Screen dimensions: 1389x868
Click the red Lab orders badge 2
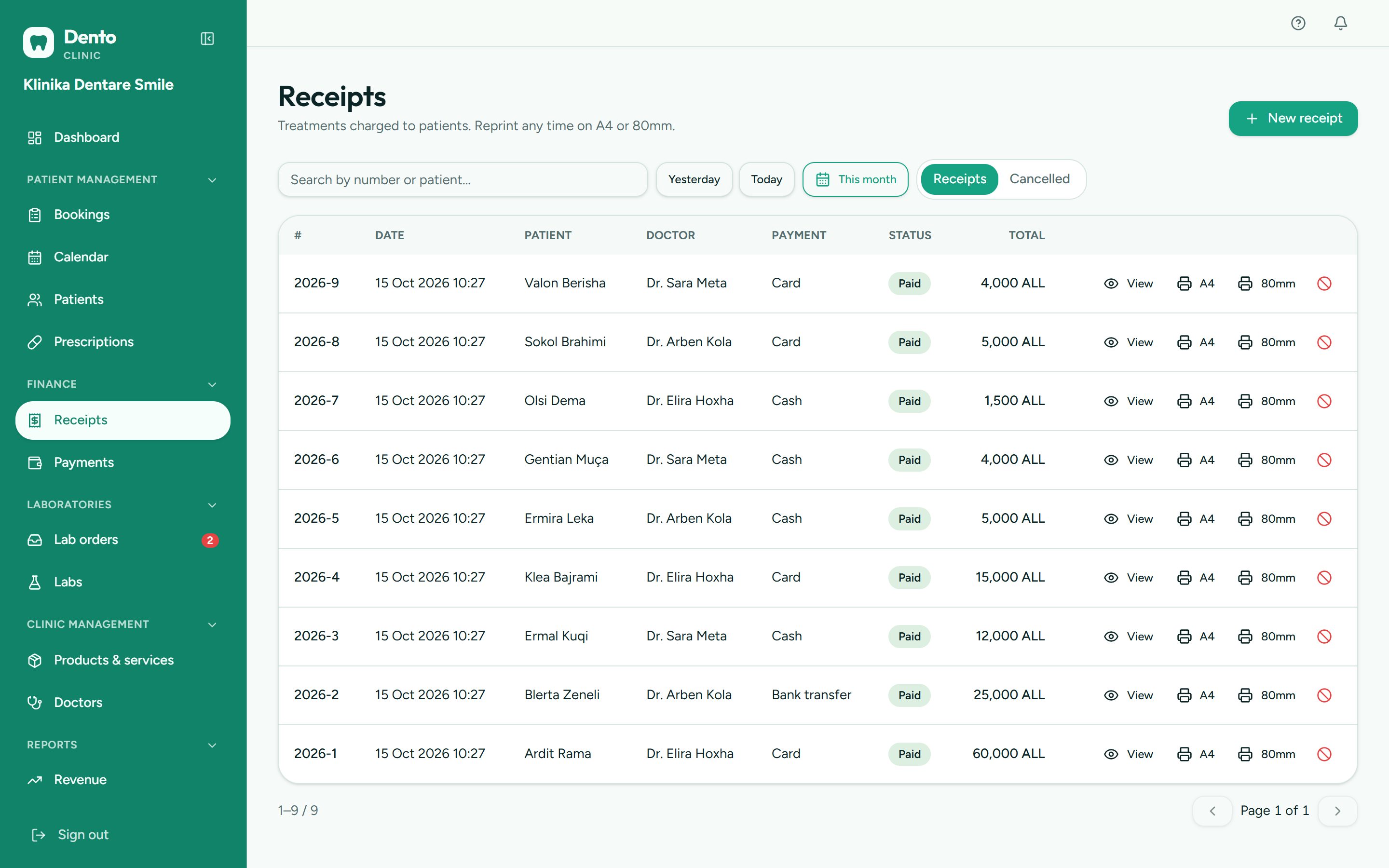(x=210, y=540)
